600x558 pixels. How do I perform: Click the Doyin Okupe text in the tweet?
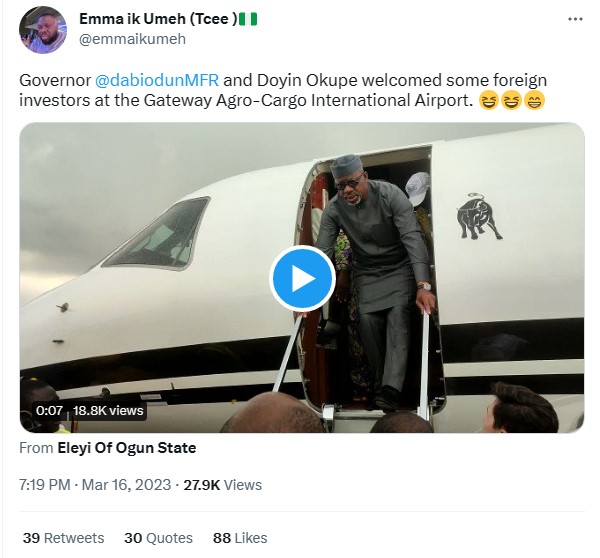pyautogui.click(x=282, y=79)
